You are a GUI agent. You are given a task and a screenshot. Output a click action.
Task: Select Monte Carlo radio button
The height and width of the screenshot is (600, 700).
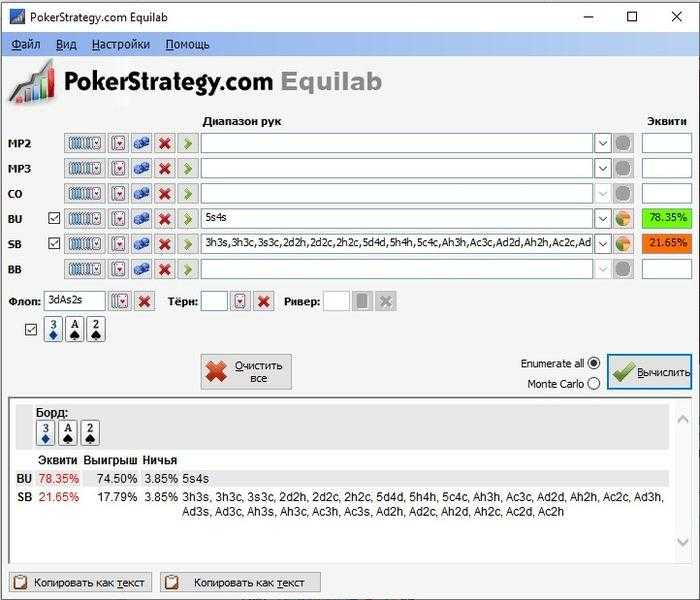pos(594,383)
